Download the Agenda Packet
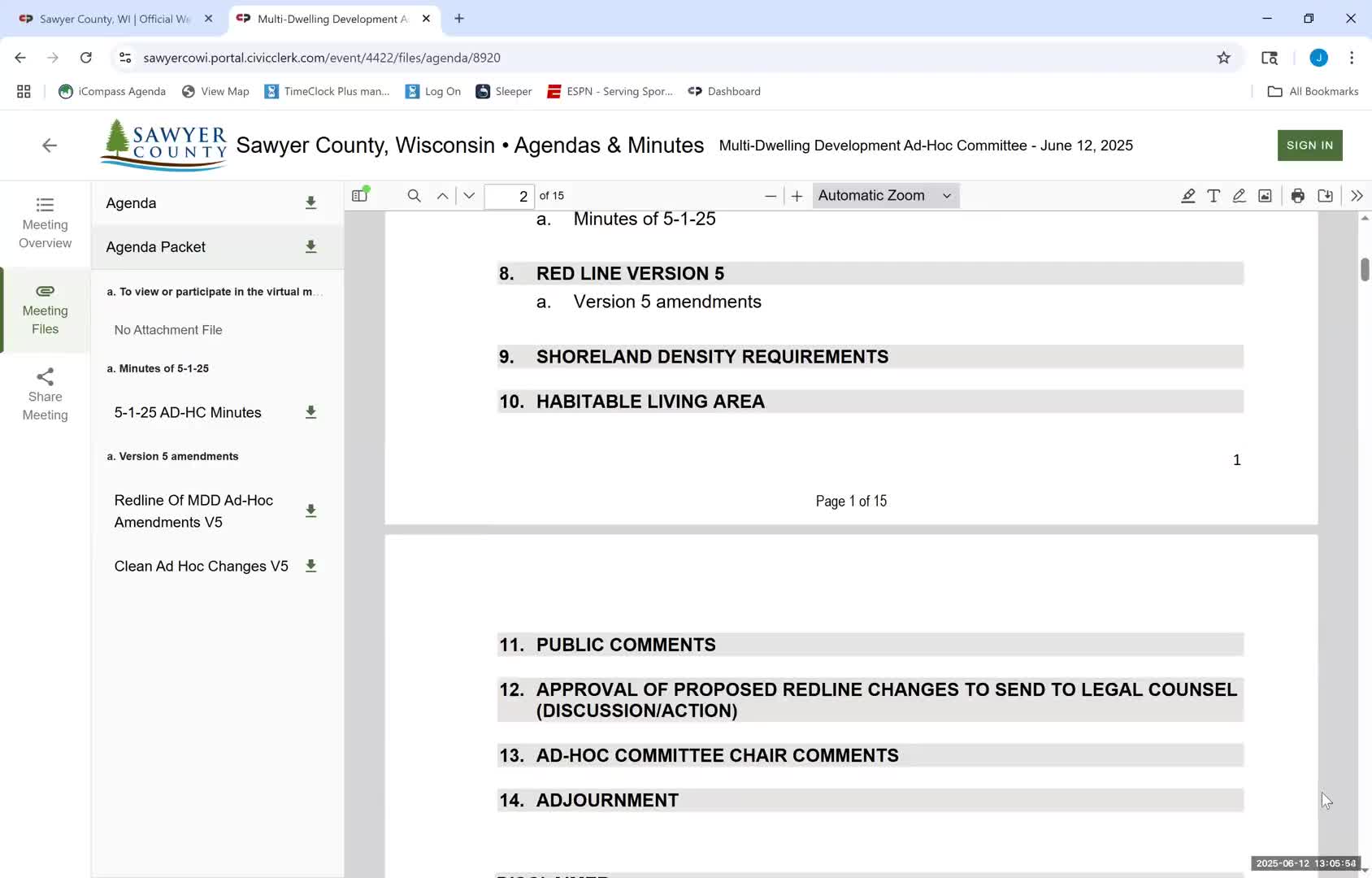Image resolution: width=1372 pixels, height=878 pixels. [x=310, y=247]
